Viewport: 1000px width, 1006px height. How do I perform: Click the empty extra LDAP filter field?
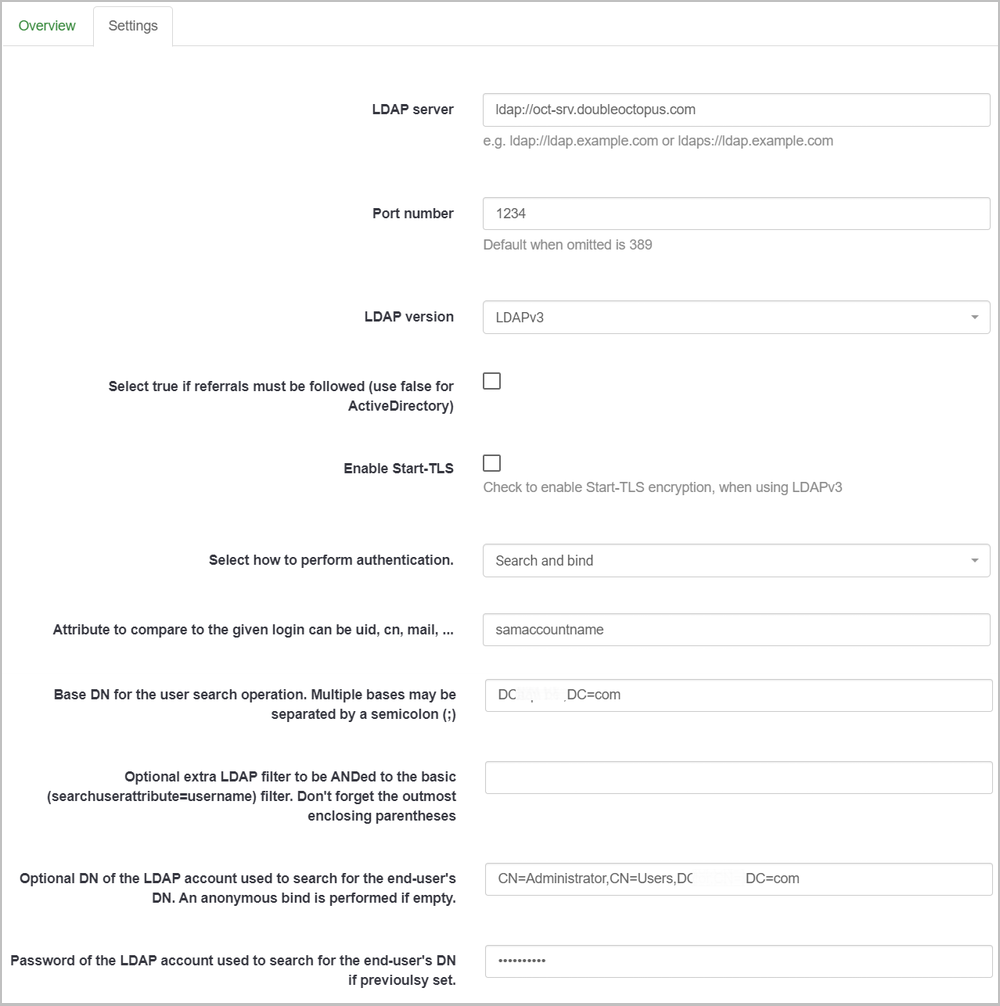pos(738,778)
